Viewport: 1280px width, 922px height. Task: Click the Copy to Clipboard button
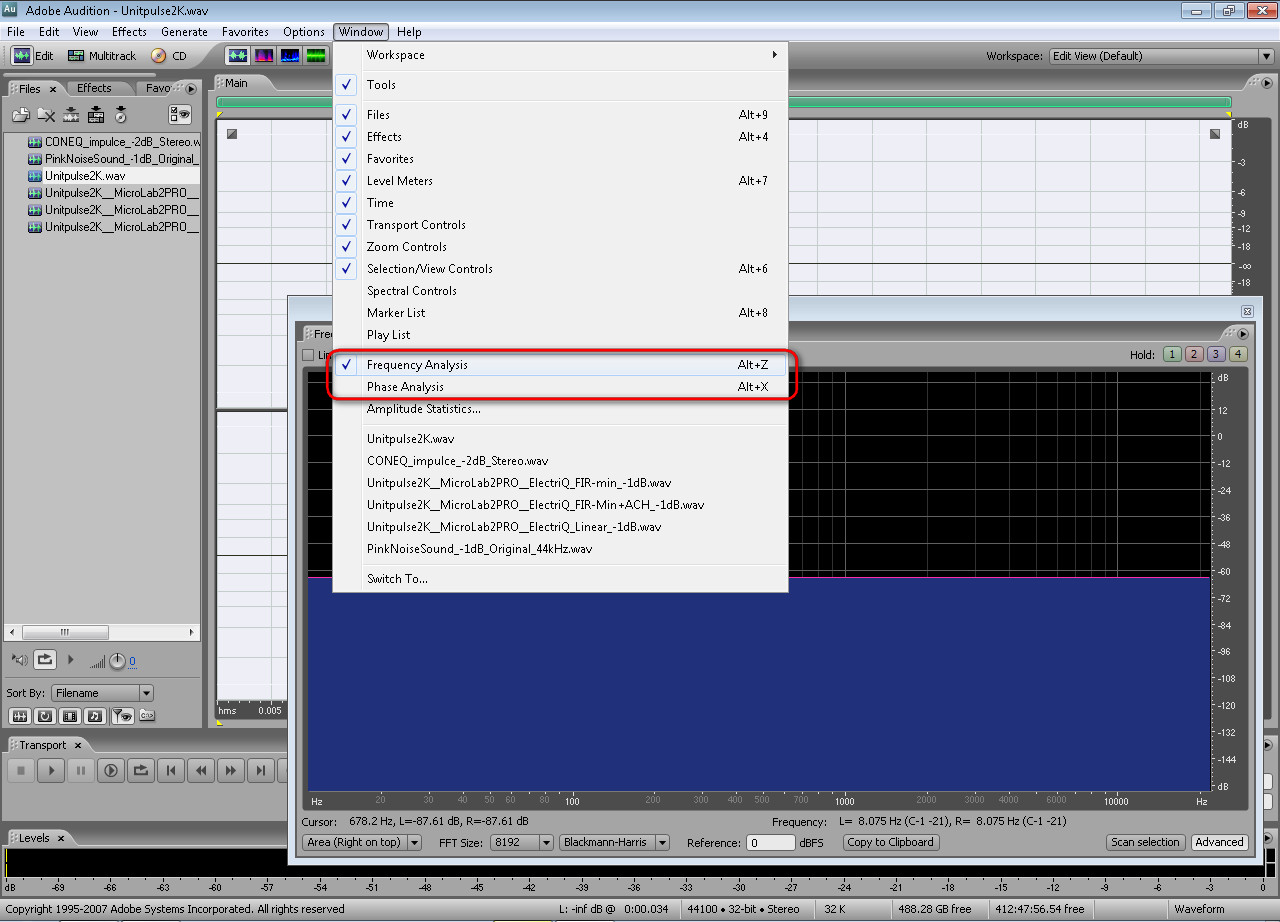coord(890,842)
